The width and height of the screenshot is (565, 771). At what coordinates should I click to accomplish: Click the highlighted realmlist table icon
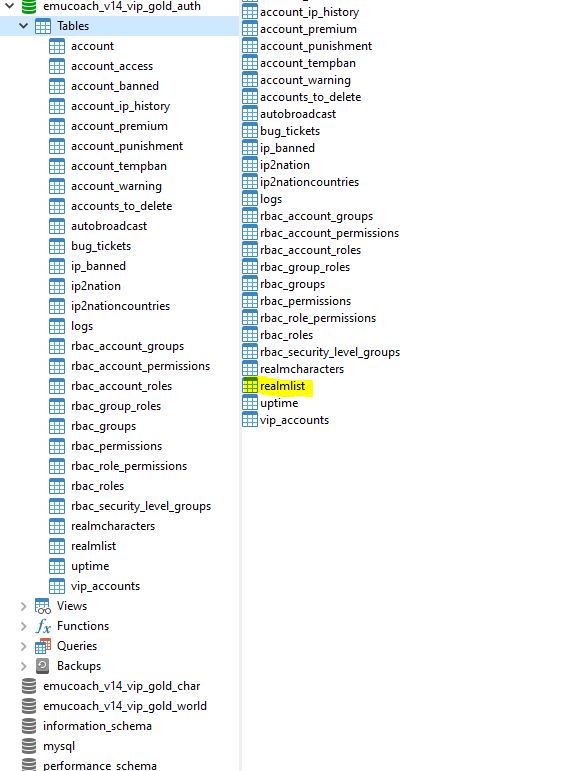tap(250, 386)
